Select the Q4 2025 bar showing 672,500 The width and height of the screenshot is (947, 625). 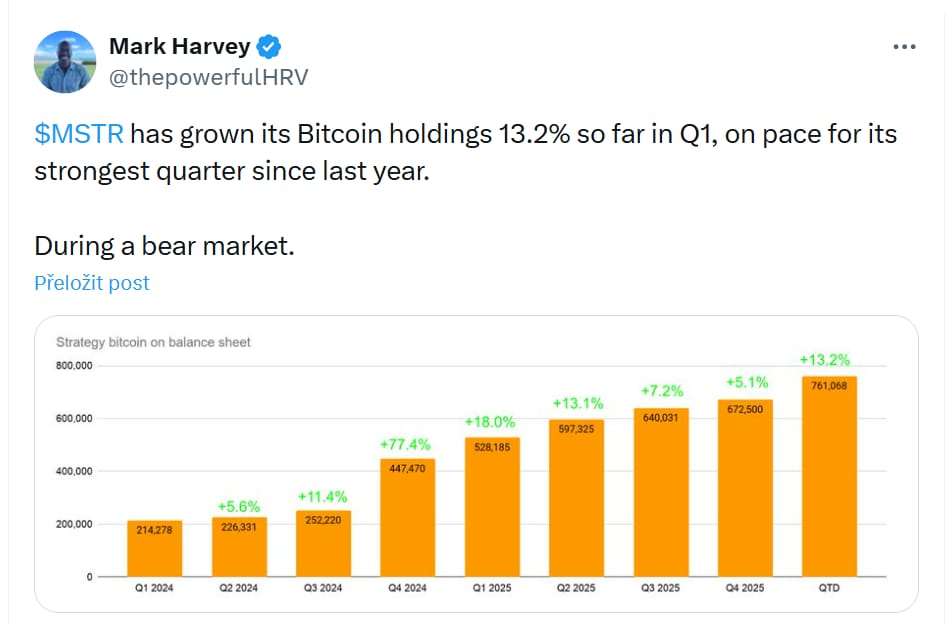746,486
